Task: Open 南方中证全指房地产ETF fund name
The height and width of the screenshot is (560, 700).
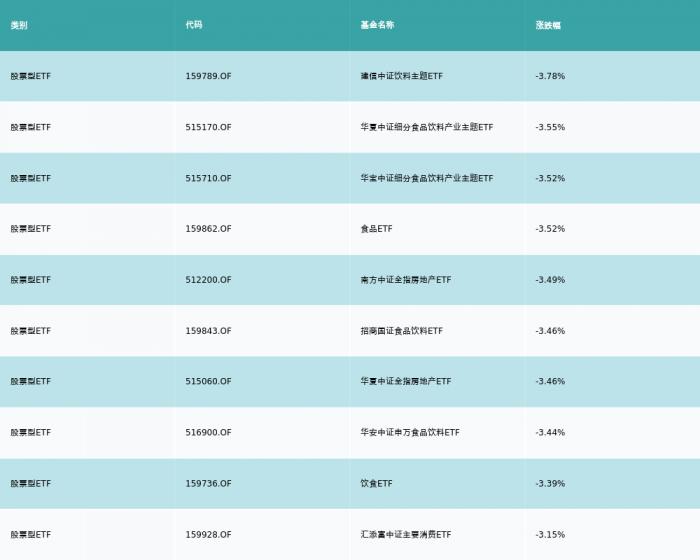Action: pyautogui.click(x=406, y=280)
